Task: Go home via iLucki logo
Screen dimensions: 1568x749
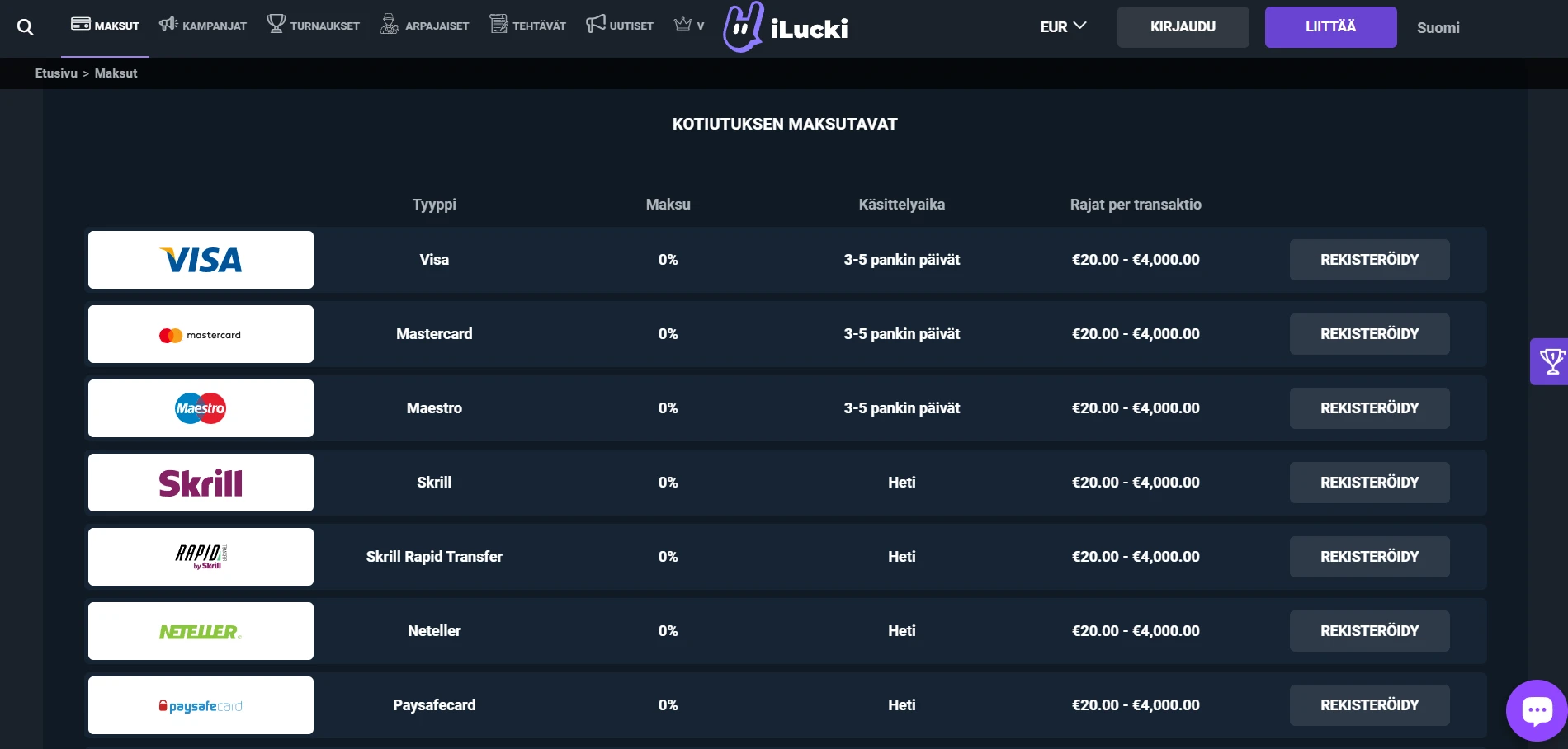Action: [785, 27]
